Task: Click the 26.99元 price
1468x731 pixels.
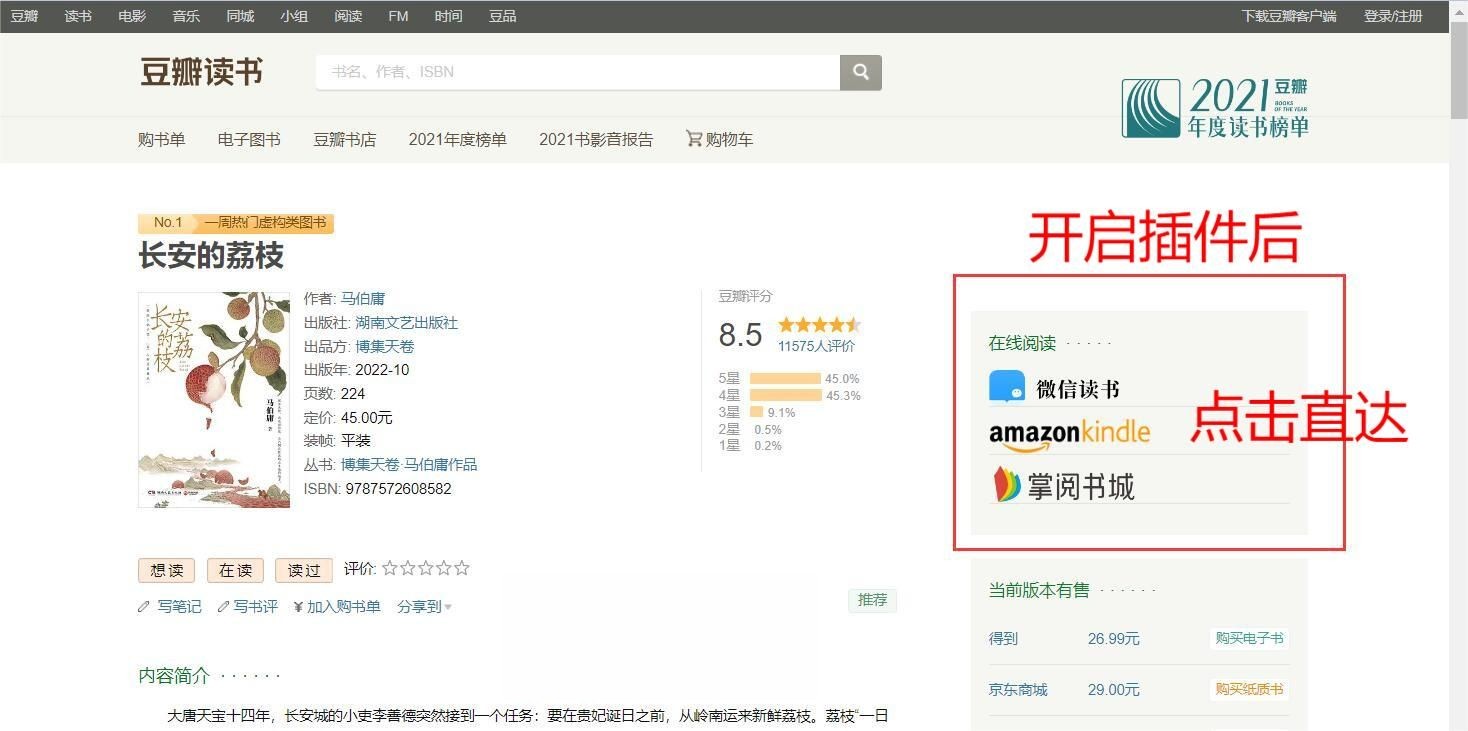Action: pyautogui.click(x=1114, y=638)
